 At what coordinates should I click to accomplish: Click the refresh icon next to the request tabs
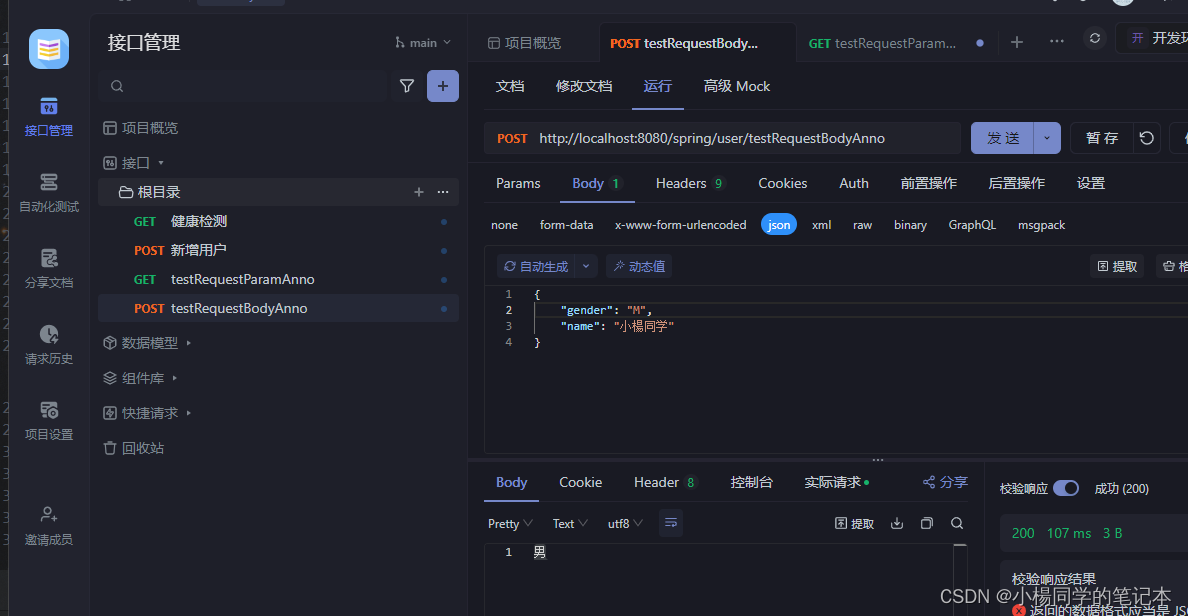pyautogui.click(x=1094, y=38)
